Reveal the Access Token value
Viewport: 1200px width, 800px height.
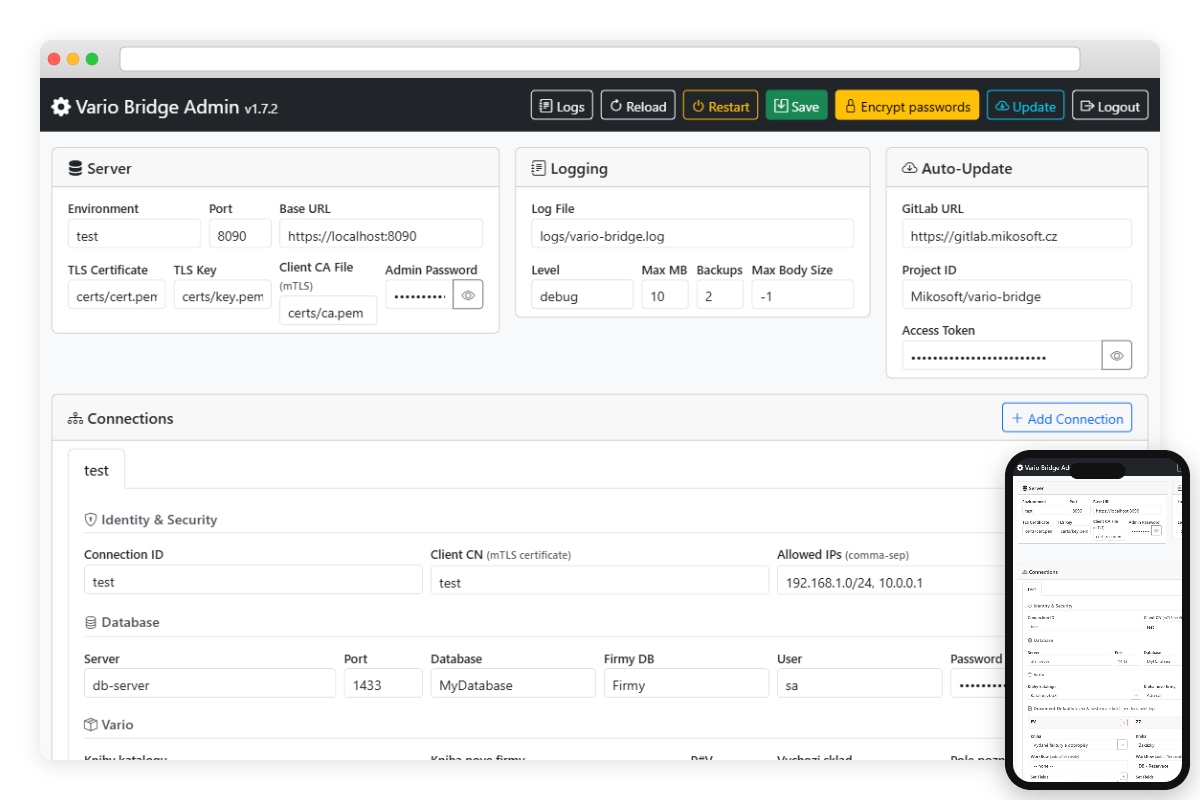[x=1117, y=356]
